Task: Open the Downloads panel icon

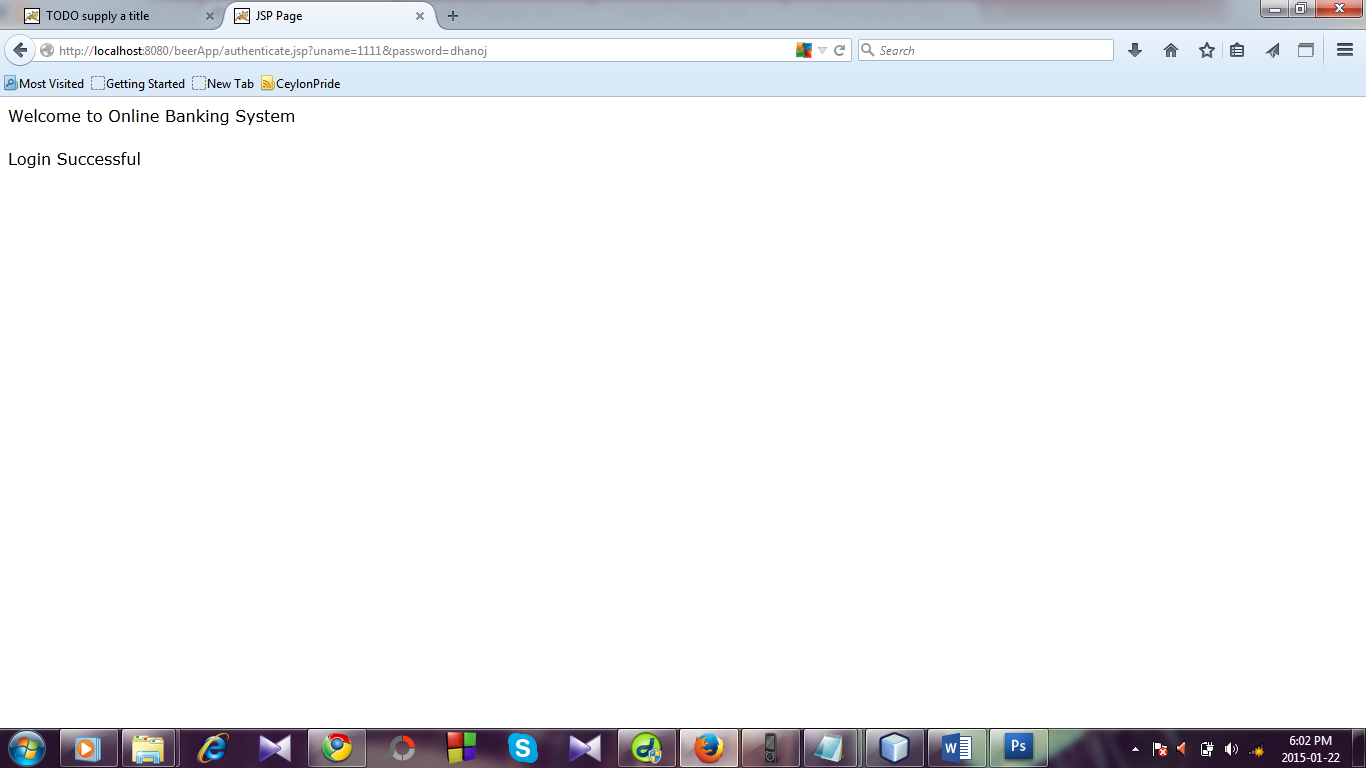Action: pyautogui.click(x=1135, y=49)
